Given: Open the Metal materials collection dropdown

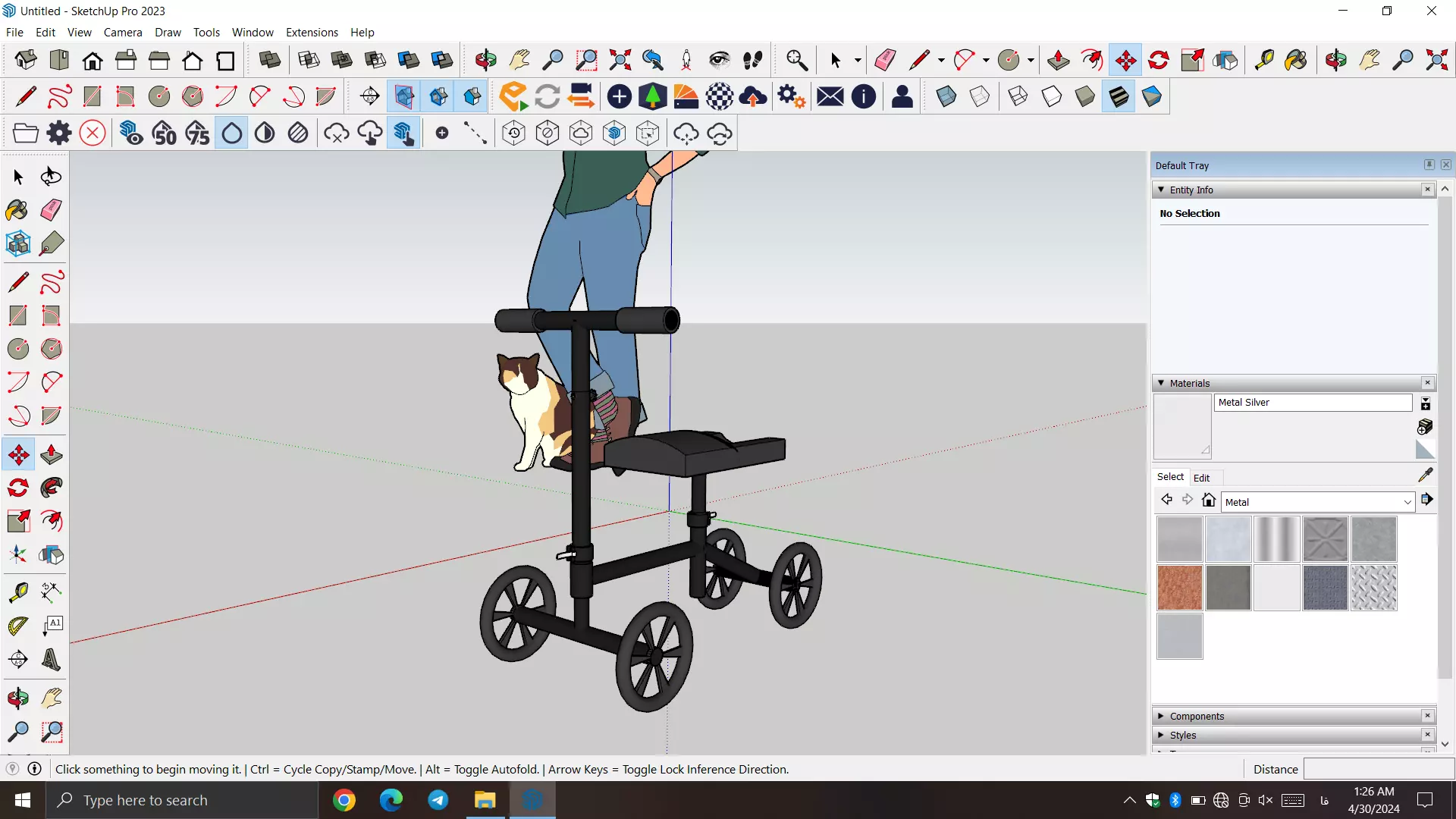Looking at the screenshot, I should click(1318, 502).
